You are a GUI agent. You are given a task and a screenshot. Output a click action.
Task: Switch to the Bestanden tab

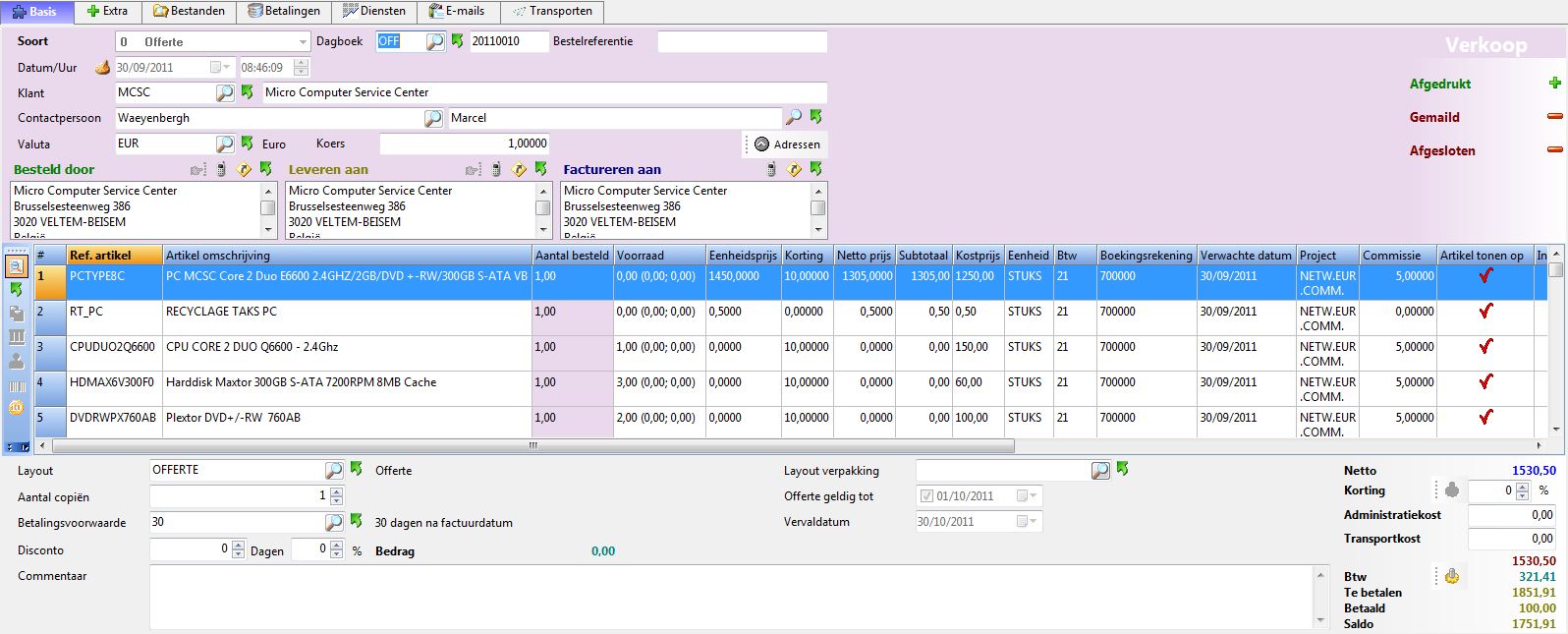[x=189, y=12]
